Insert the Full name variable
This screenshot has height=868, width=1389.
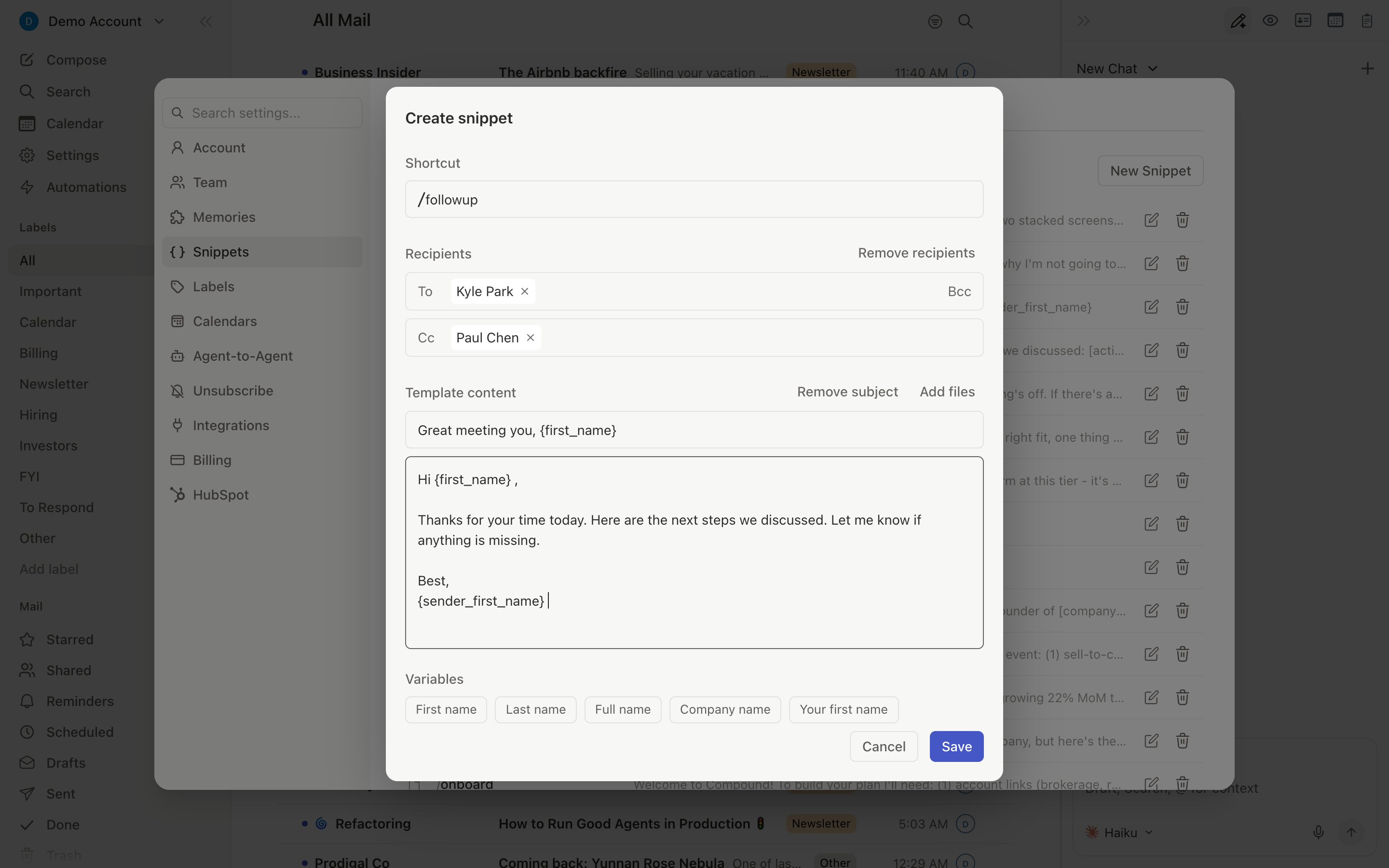coord(623,709)
